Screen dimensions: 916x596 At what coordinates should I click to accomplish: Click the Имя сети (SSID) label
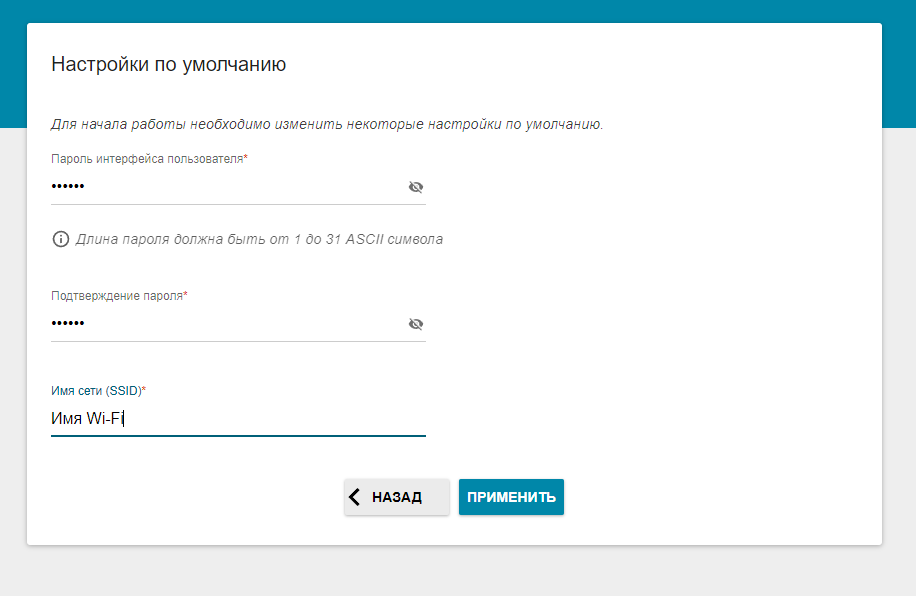point(98,390)
